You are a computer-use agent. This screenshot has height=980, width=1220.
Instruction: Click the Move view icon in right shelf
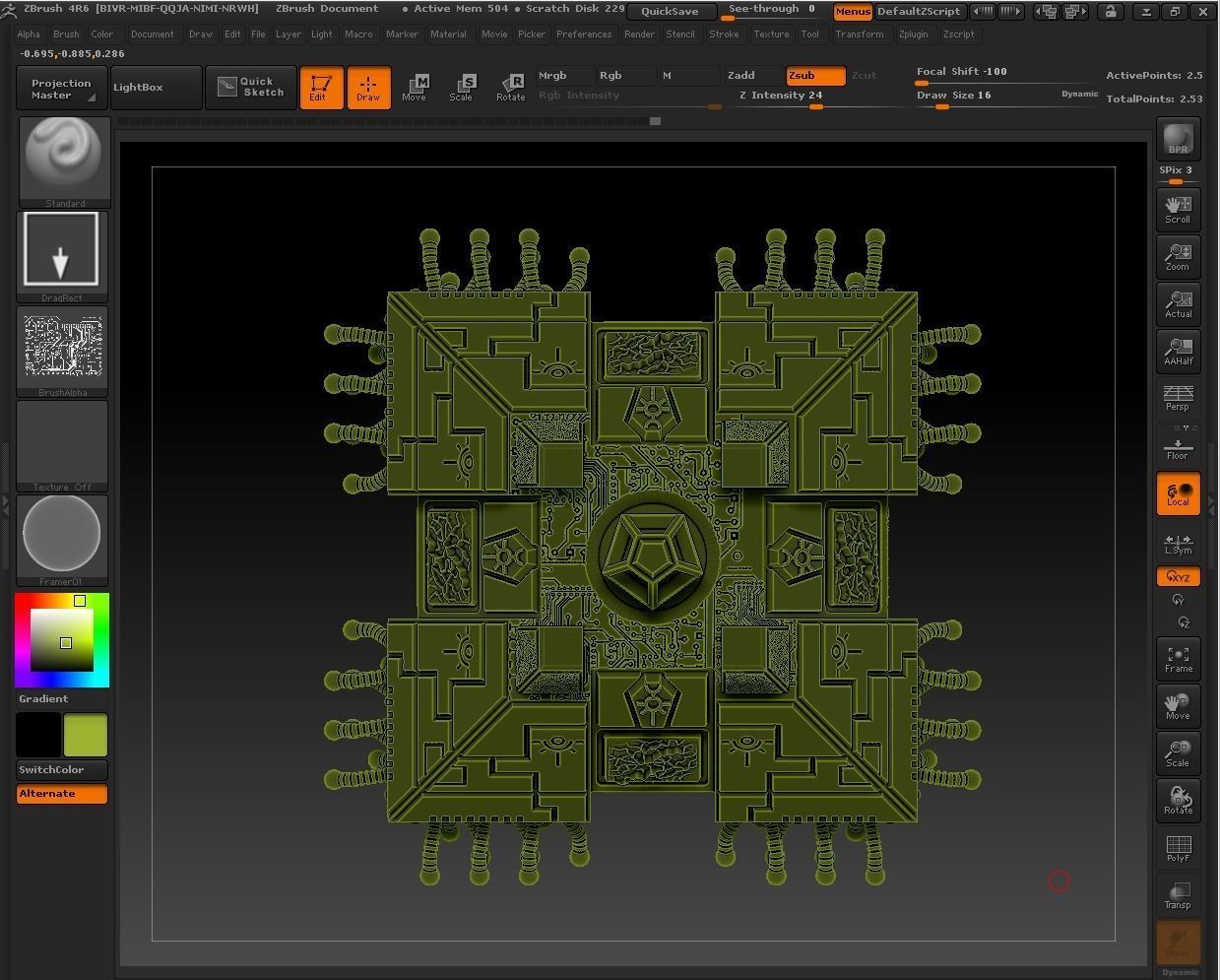pyautogui.click(x=1178, y=706)
